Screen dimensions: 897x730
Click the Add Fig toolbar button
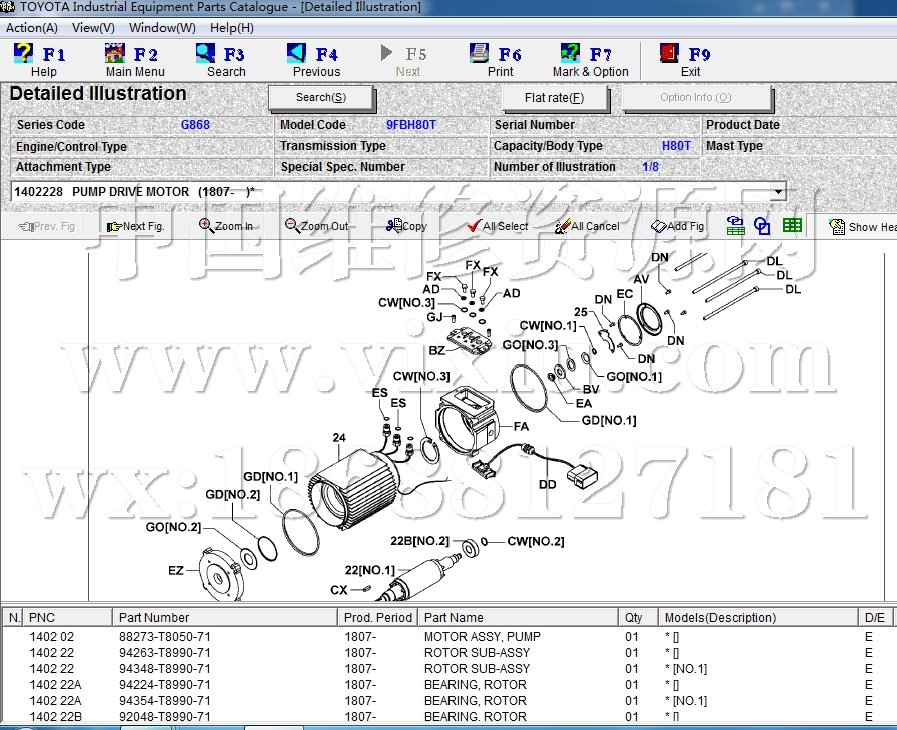pyautogui.click(x=677, y=226)
